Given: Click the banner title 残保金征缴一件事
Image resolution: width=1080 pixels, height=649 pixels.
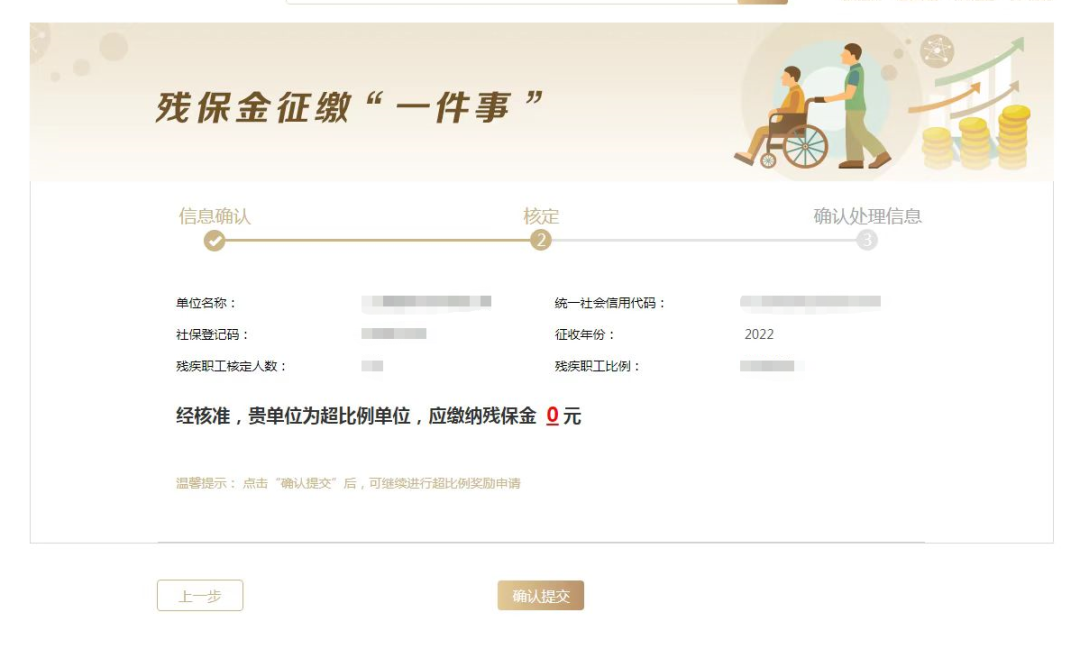Looking at the screenshot, I should click(x=350, y=107).
